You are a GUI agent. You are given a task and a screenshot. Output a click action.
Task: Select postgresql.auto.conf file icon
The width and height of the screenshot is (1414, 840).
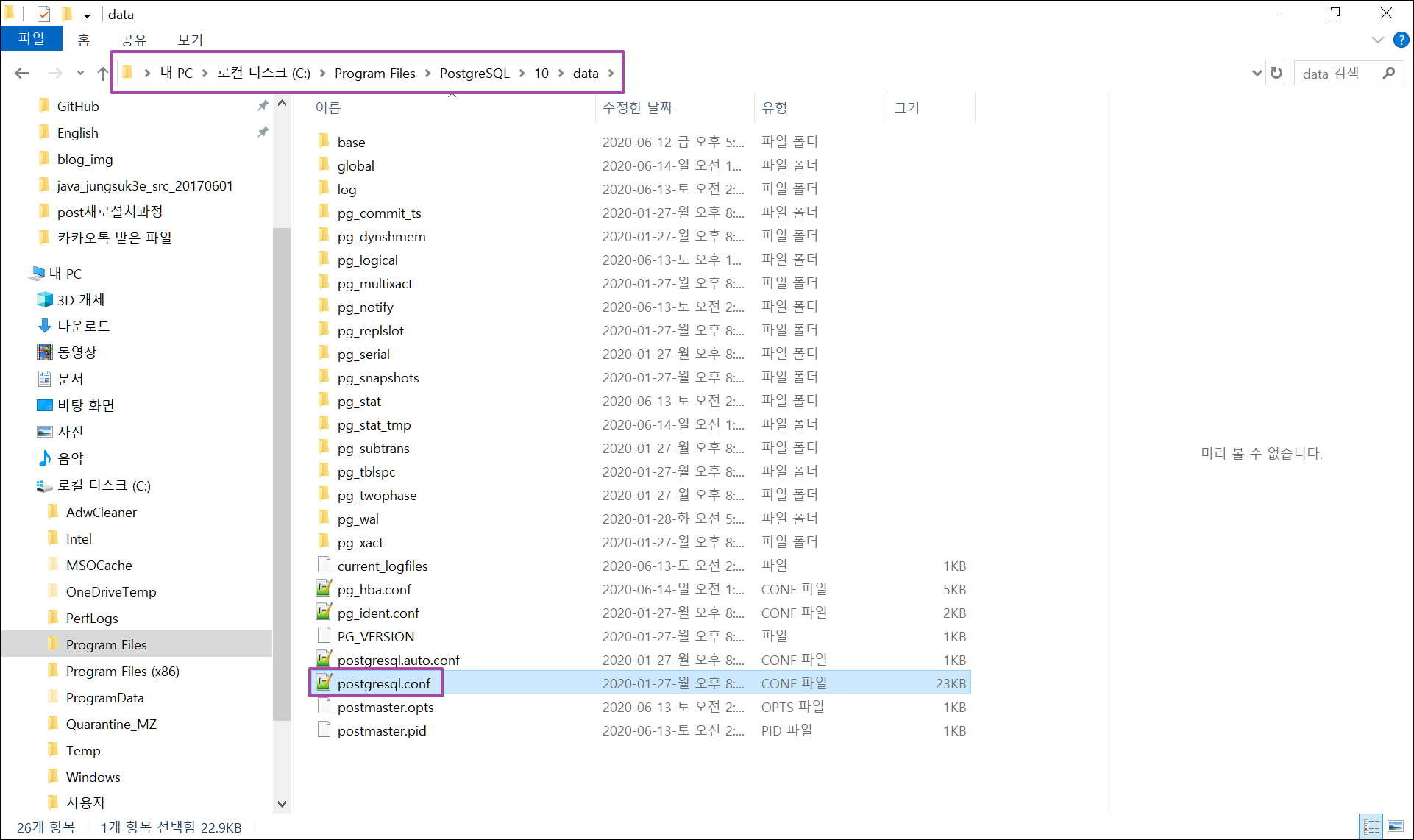[324, 659]
